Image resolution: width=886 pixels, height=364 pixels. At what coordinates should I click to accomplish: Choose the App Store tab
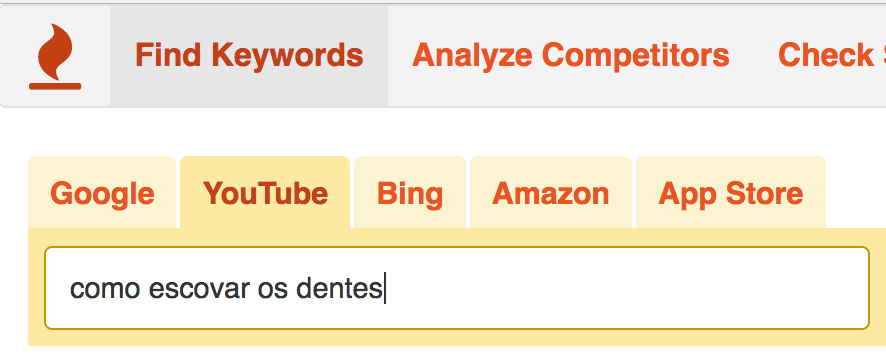731,193
